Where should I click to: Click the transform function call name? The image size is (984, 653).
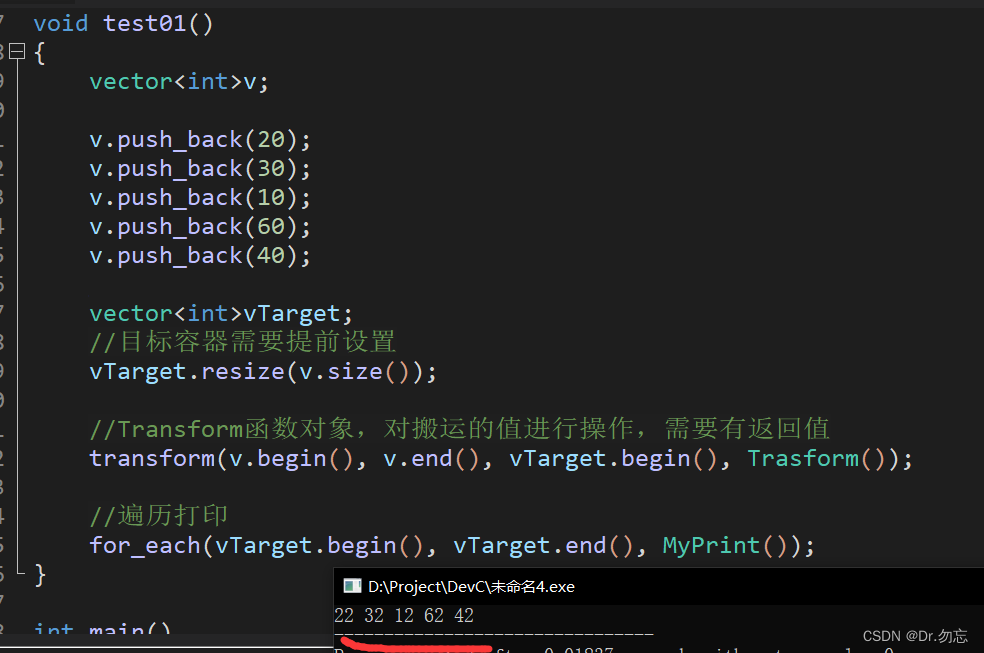(152, 459)
